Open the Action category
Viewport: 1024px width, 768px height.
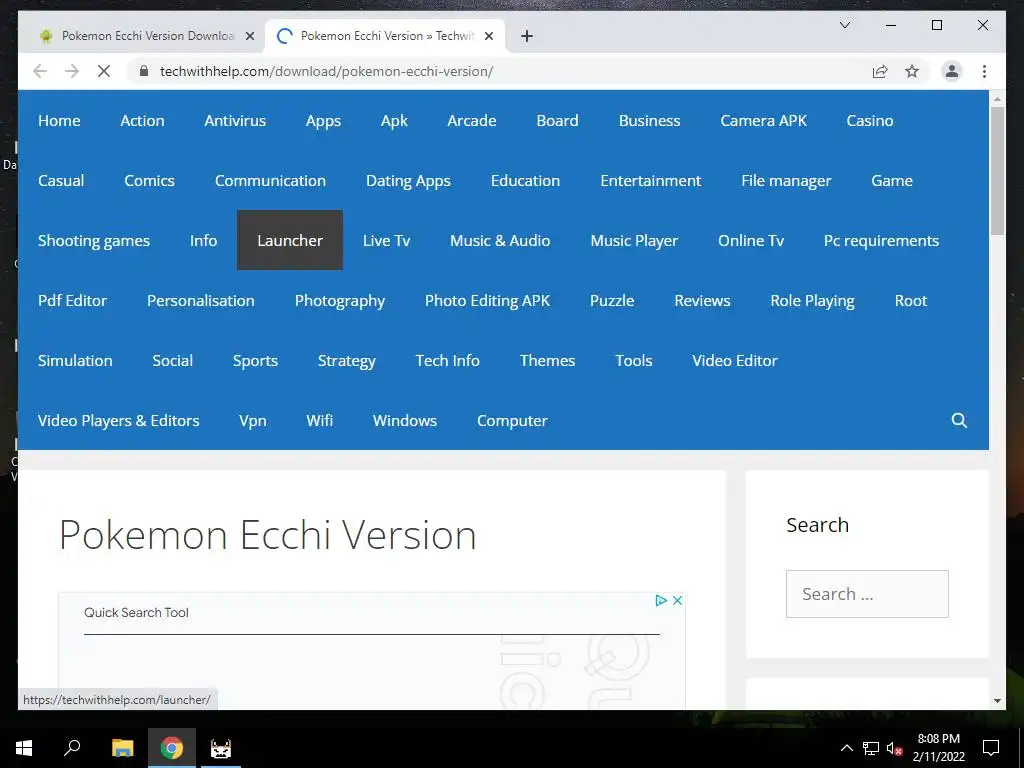tap(142, 120)
